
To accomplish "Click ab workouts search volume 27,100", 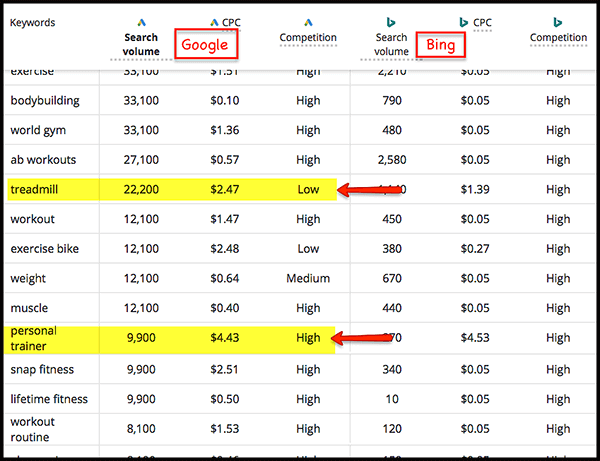I will [141, 160].
